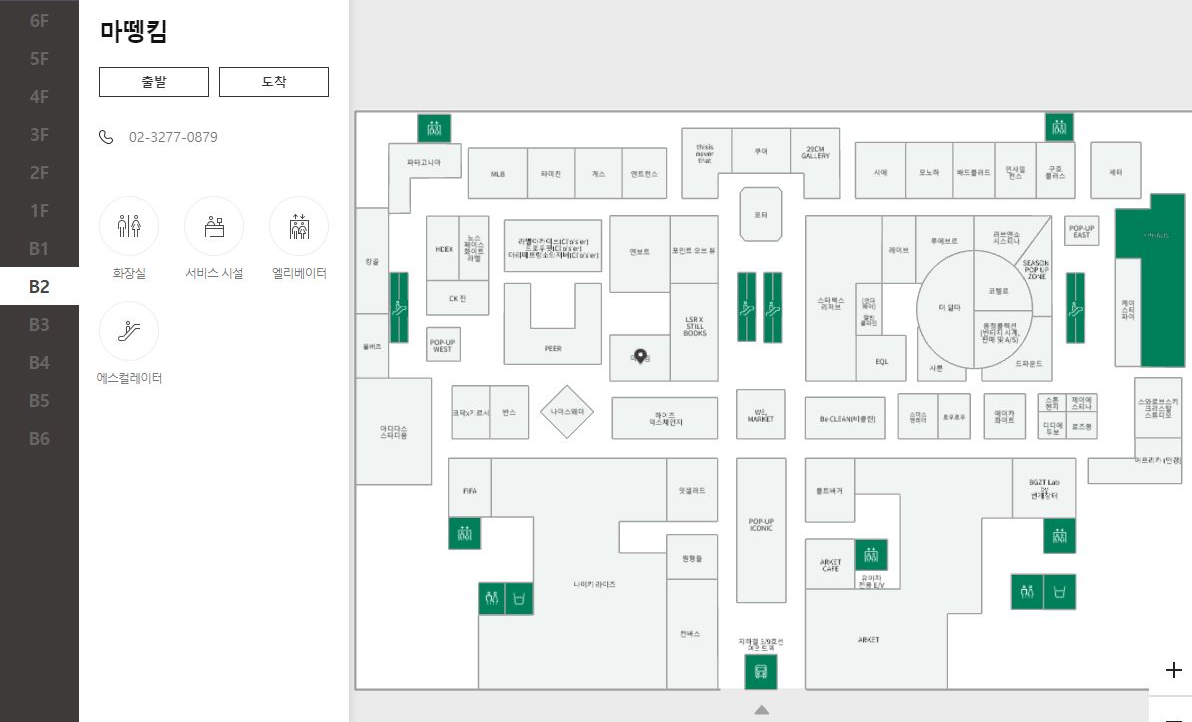
Task: Switch to floor 2F
Action: (x=40, y=173)
